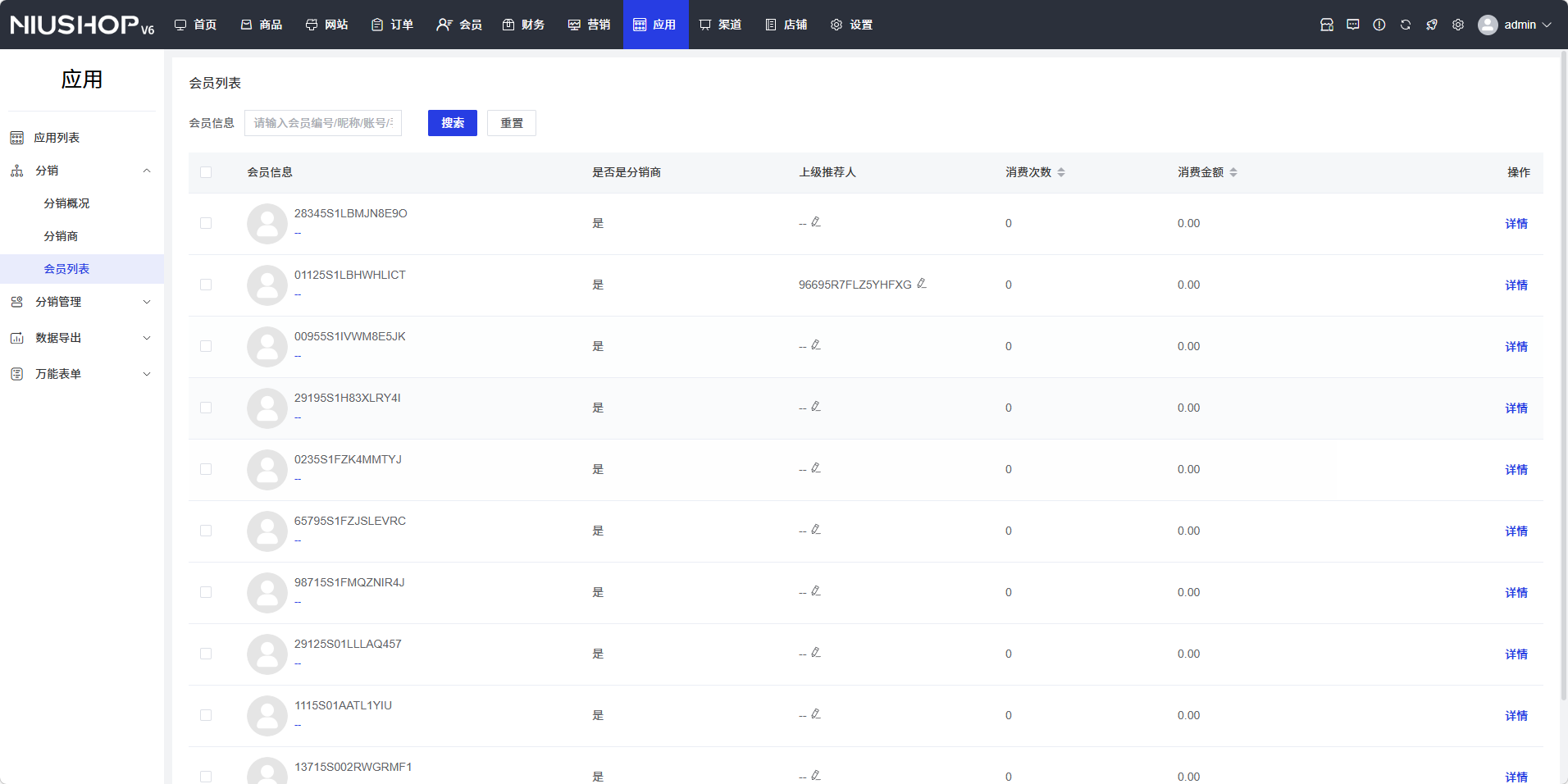Select checkbox for member 29195S1H83XLRY4I

(x=206, y=408)
